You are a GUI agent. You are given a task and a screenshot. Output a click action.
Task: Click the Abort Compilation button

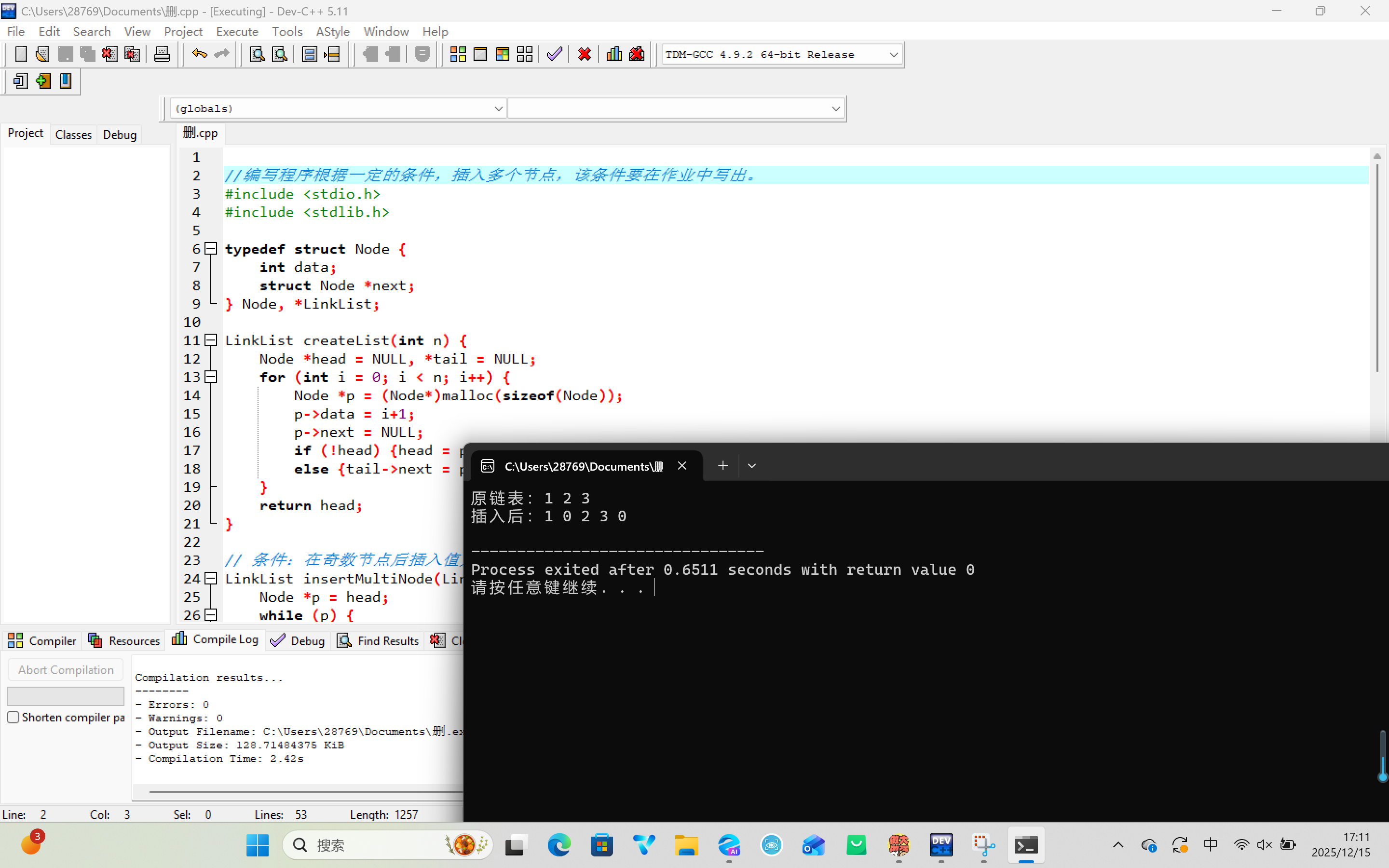(66, 670)
